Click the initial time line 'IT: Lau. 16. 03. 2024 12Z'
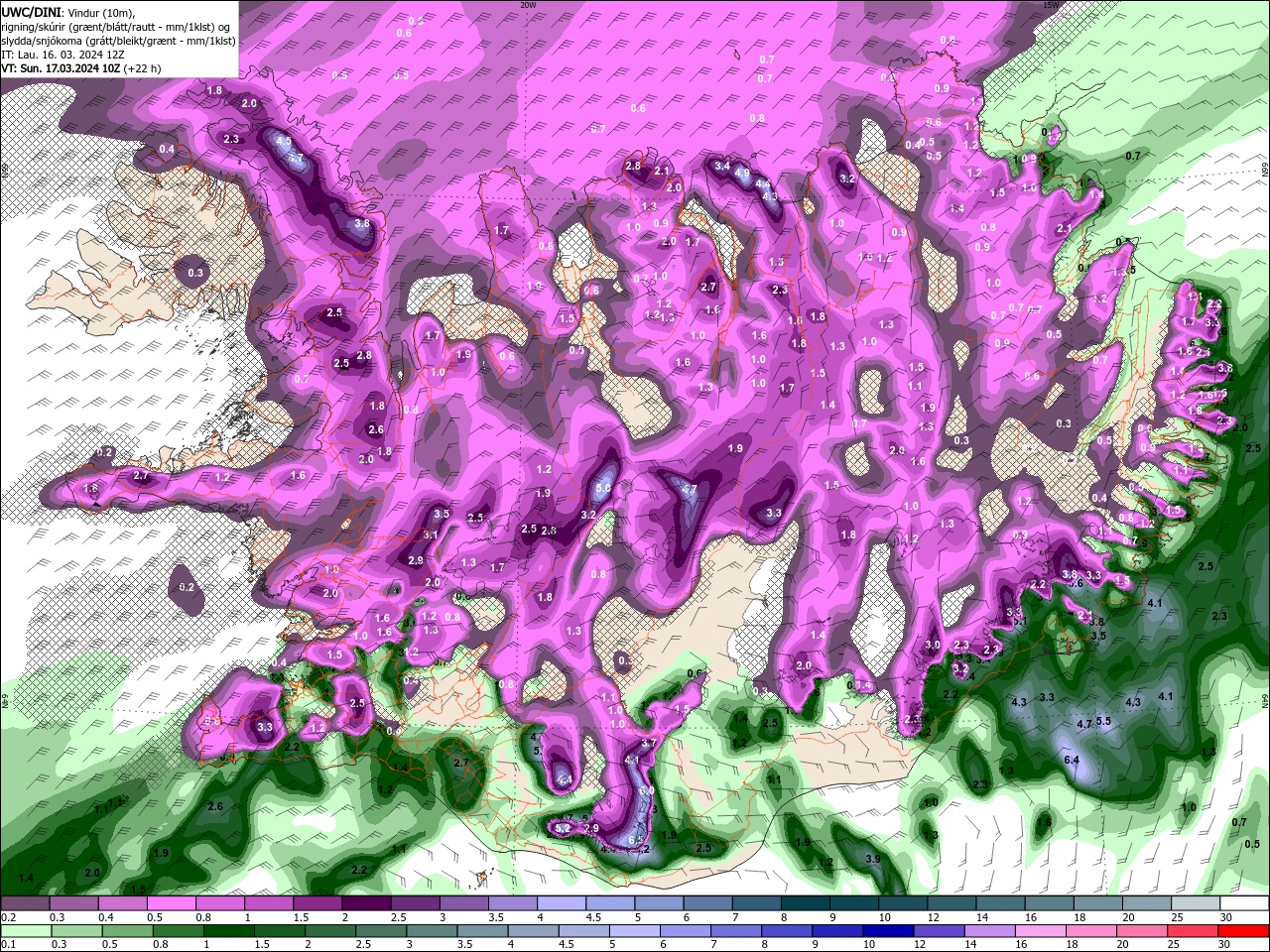The height and width of the screenshot is (952, 1270). coord(63,55)
